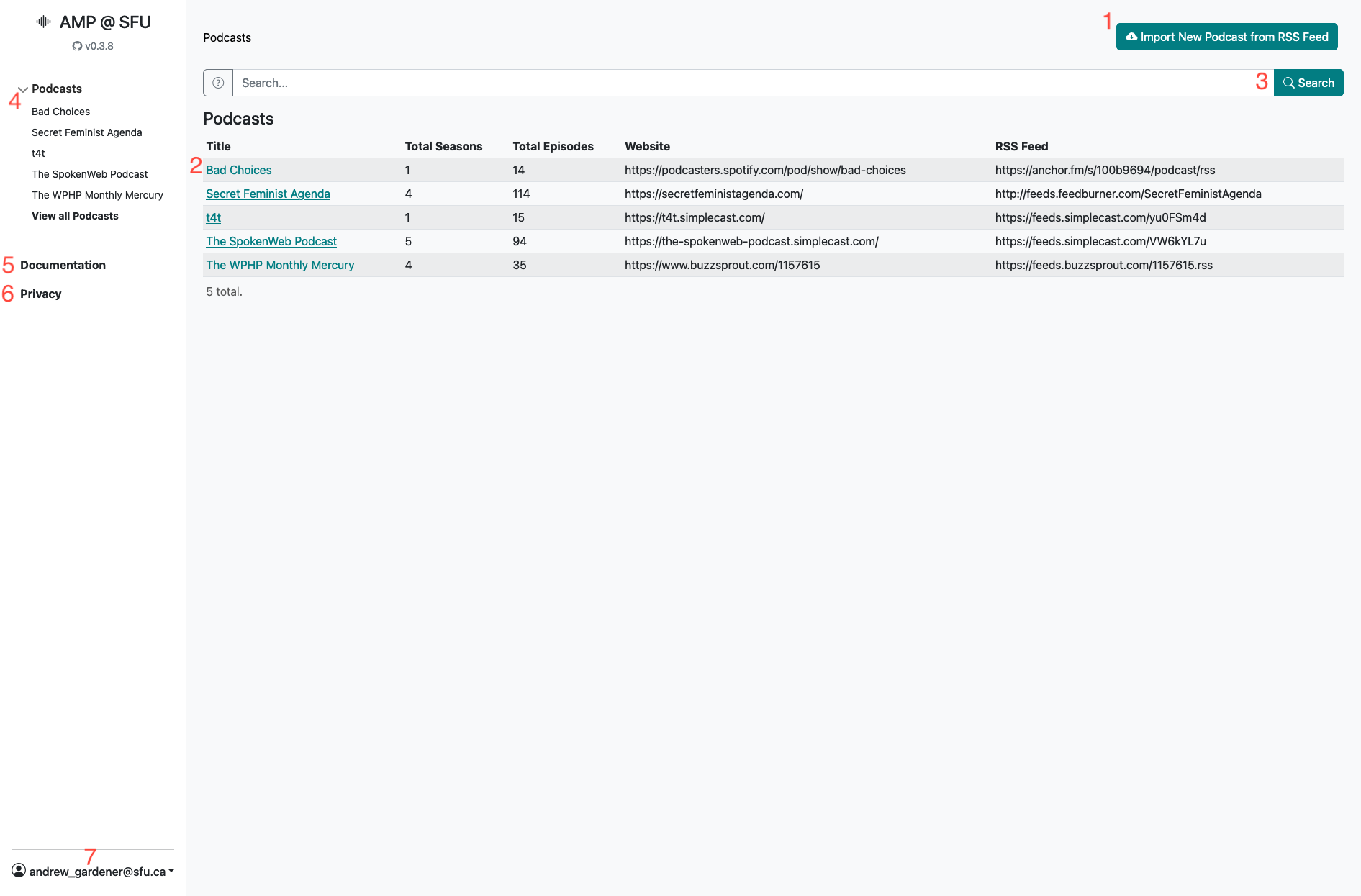Viewport: 1361px width, 896px height.
Task: Open Secret Feminist Agenda table link
Action: pyautogui.click(x=268, y=194)
